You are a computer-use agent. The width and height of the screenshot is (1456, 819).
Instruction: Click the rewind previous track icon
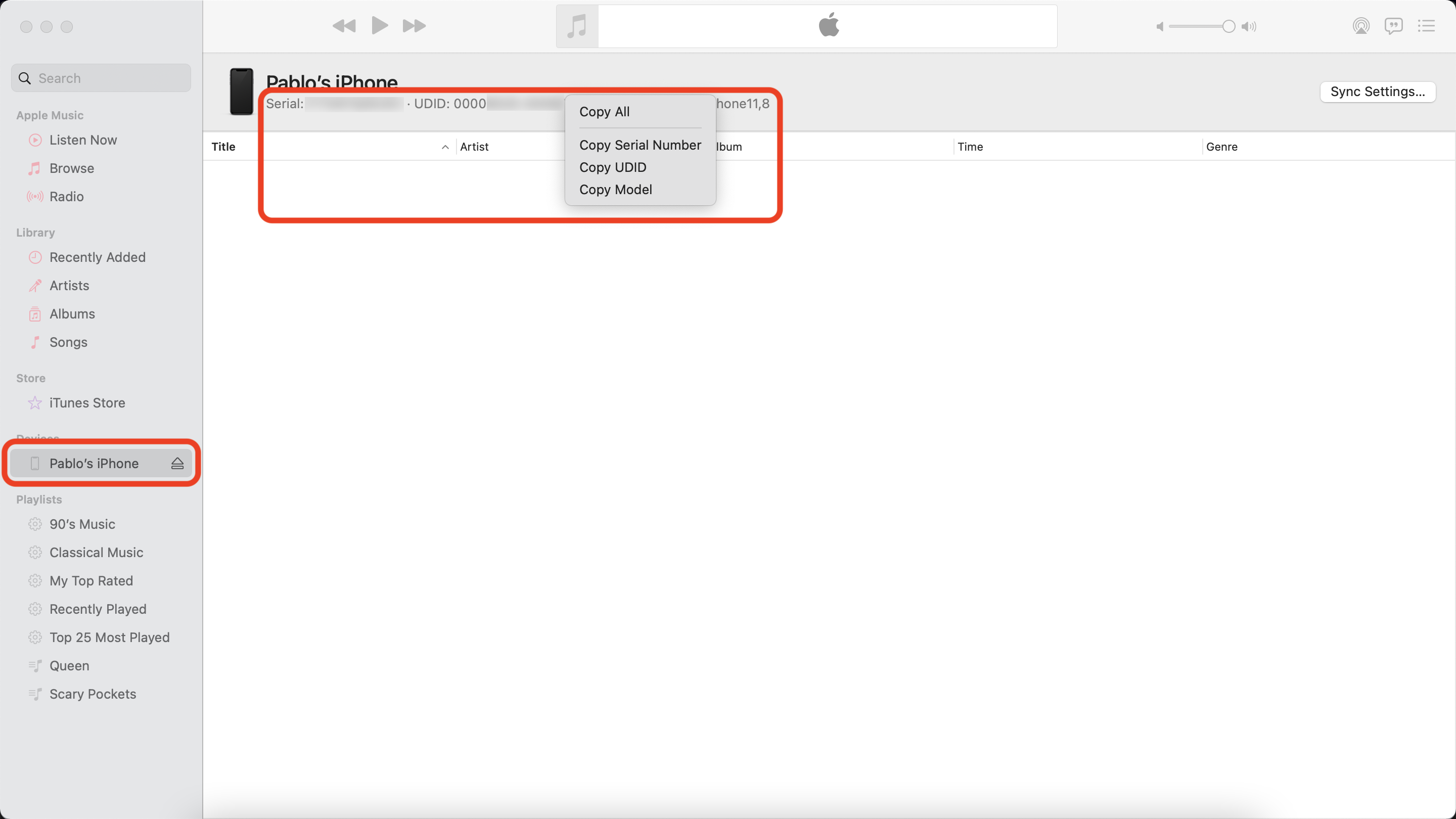click(x=344, y=26)
